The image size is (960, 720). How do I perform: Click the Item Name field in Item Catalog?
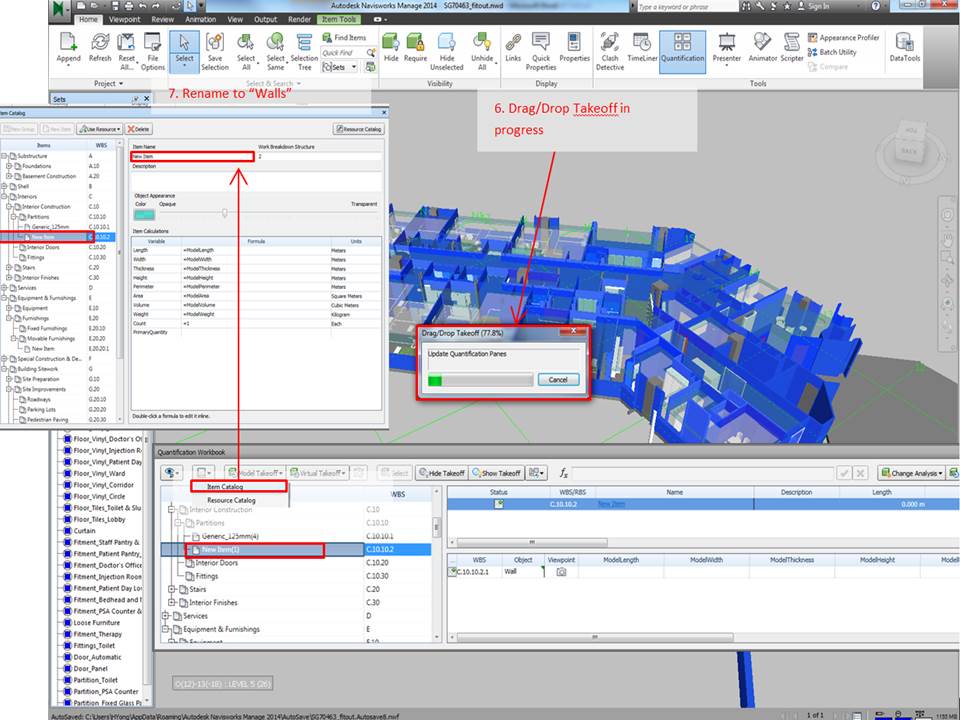[x=192, y=157]
